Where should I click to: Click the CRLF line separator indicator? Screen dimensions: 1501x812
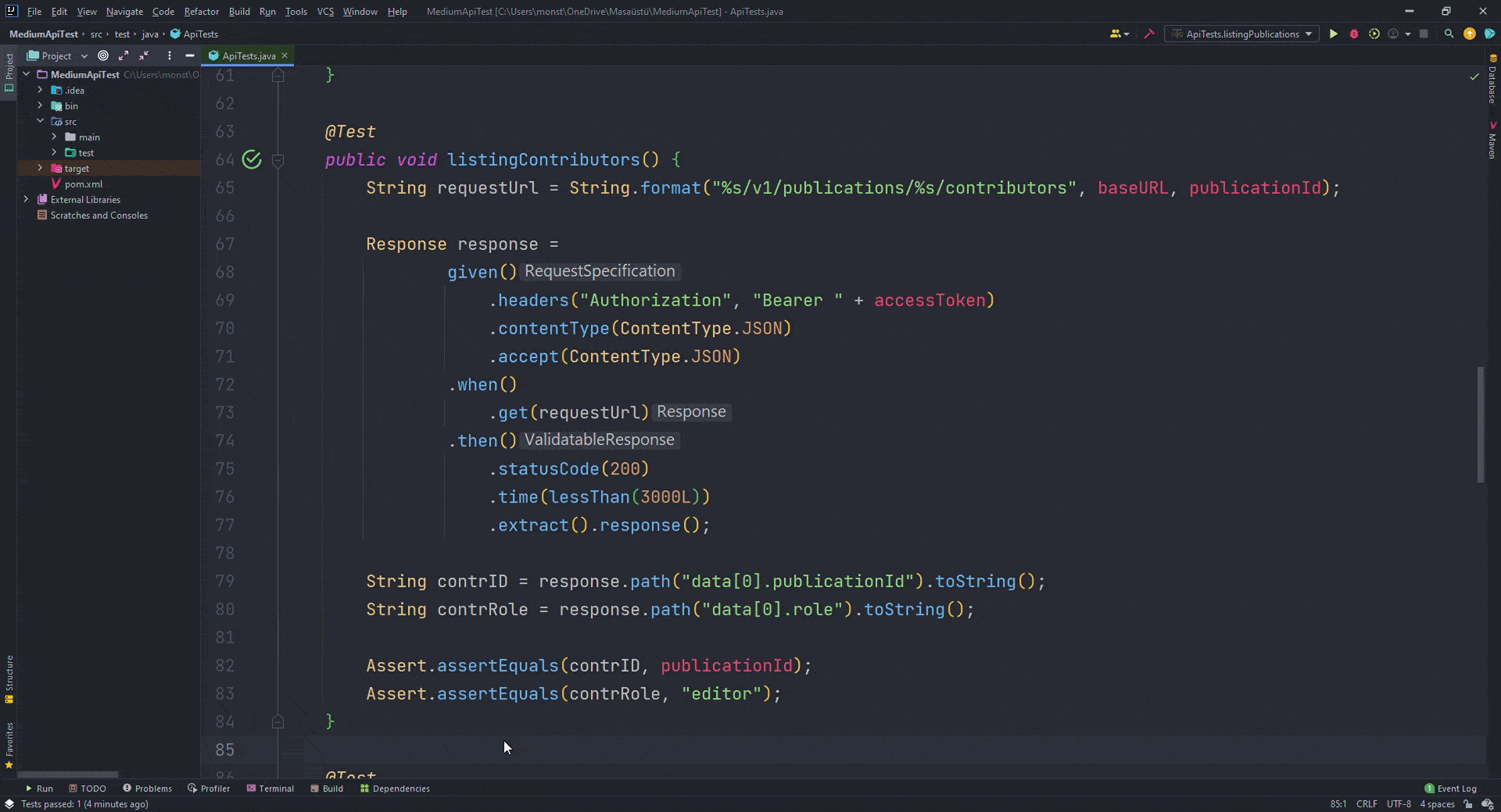point(1367,804)
